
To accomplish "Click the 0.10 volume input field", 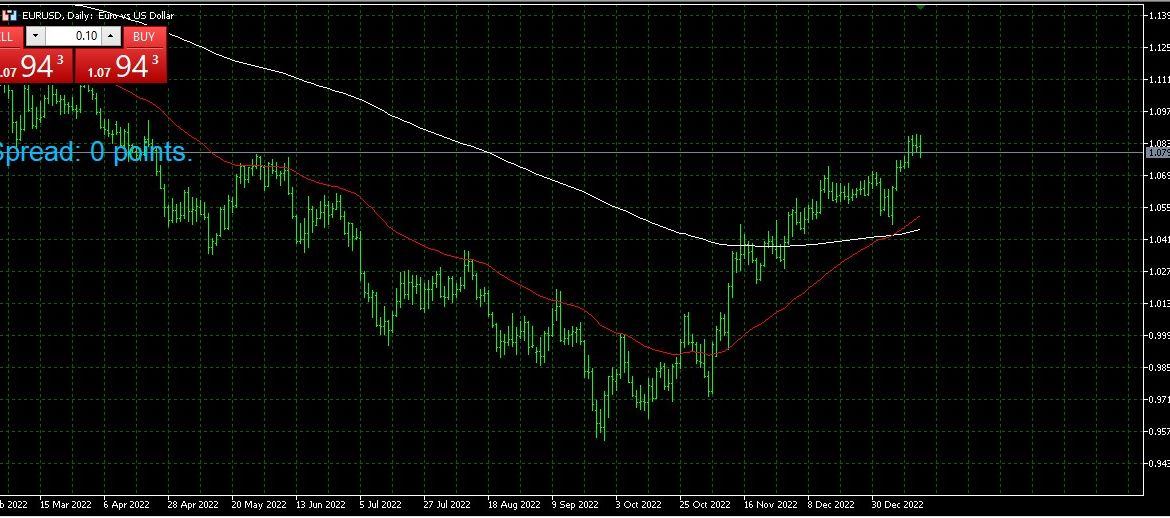I will (72, 36).
